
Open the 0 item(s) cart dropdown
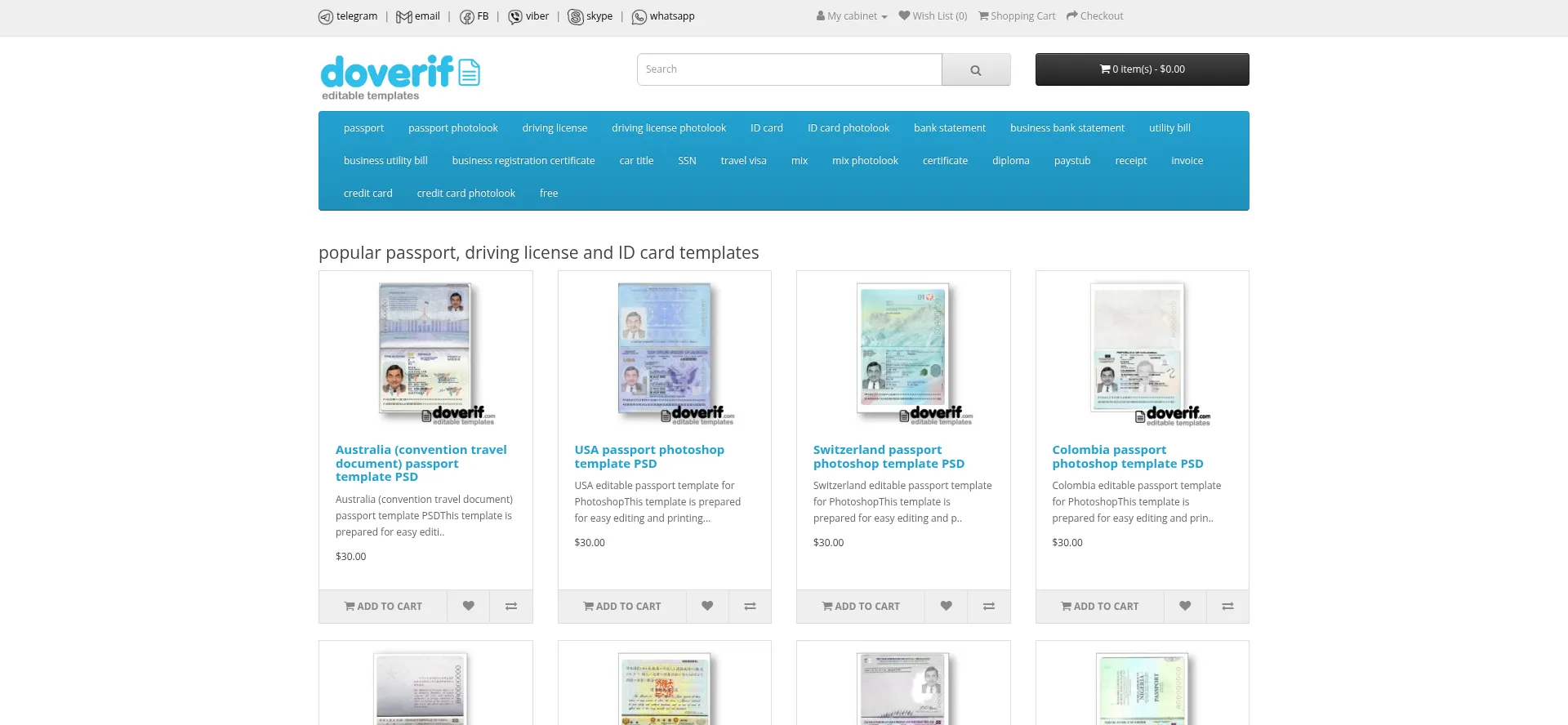pos(1142,69)
